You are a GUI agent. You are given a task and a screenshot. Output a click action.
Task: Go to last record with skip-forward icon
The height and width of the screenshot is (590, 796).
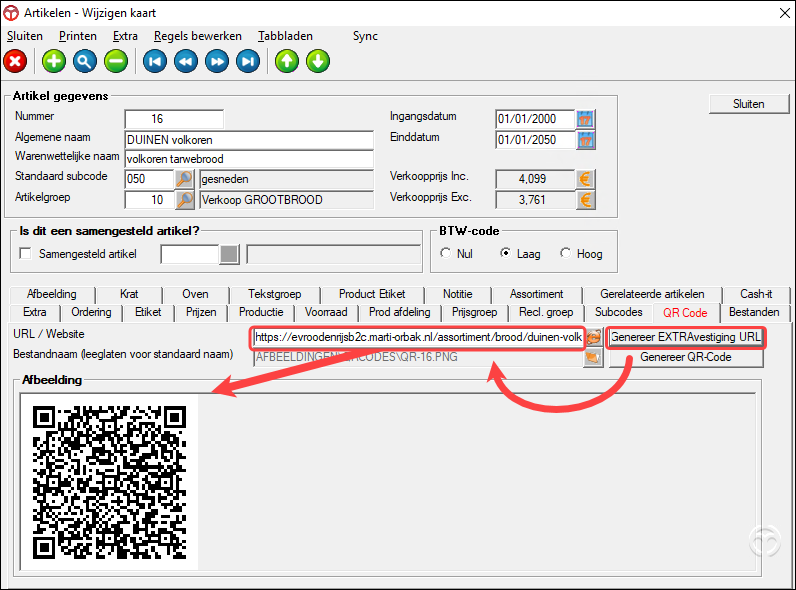click(x=248, y=61)
